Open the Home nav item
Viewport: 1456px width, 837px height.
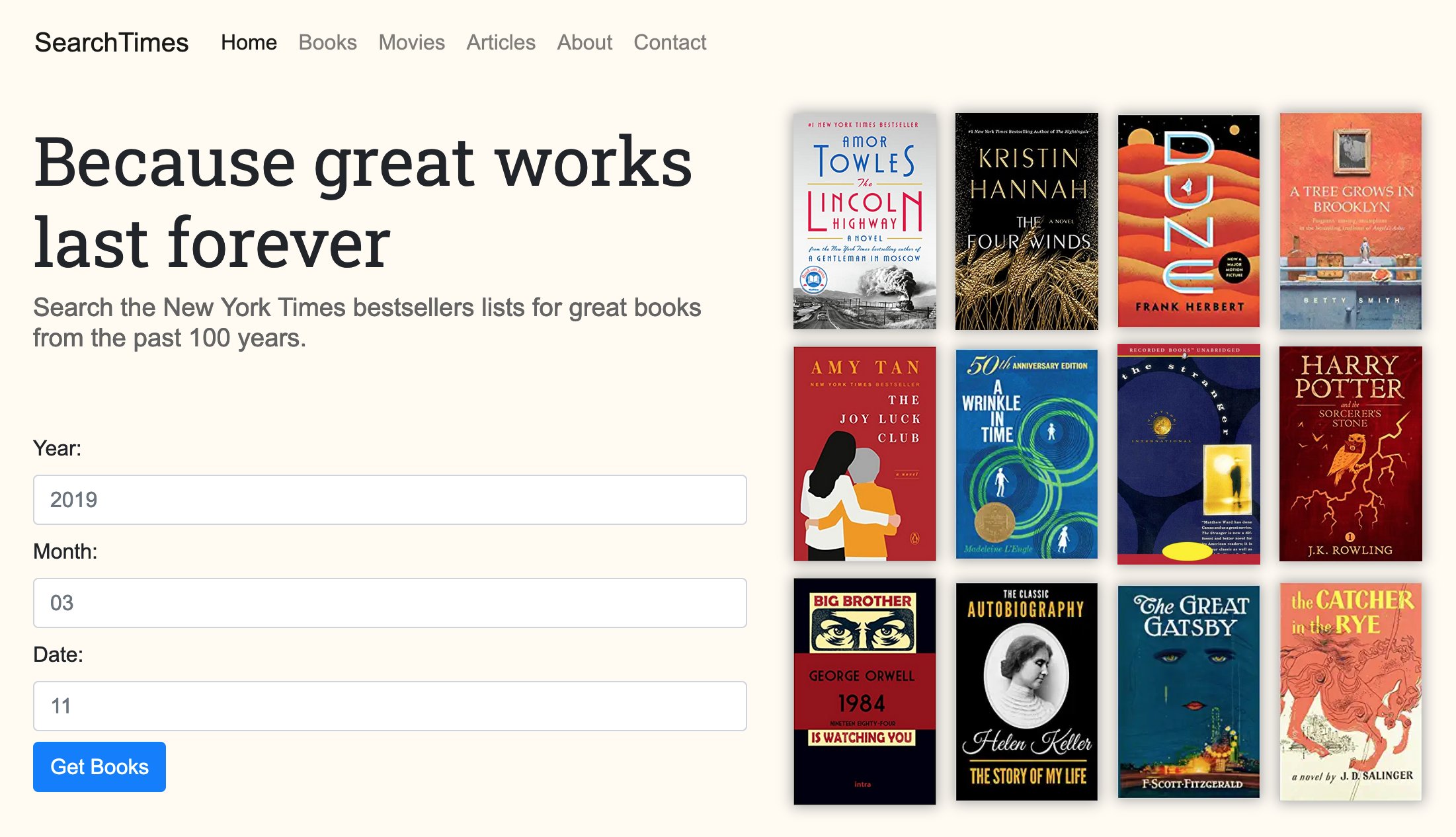click(x=249, y=42)
